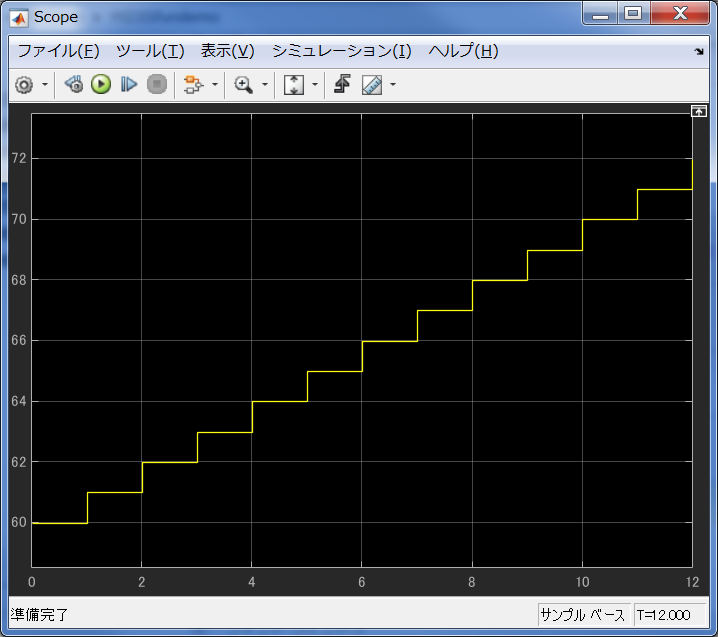718x637 pixels.
Task: Open the 表示(V) menu
Action: (x=228, y=51)
